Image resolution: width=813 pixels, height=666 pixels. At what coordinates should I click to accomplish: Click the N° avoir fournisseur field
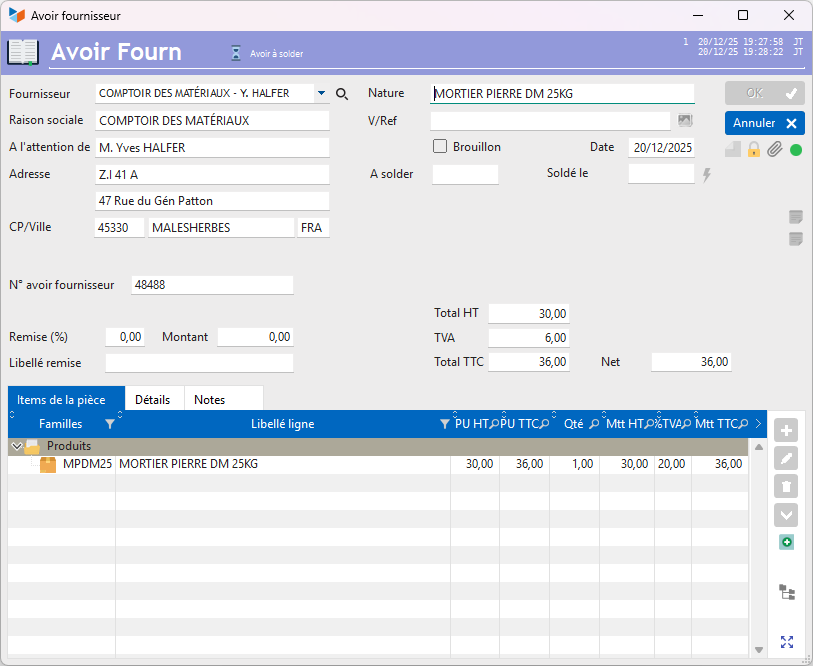point(212,285)
